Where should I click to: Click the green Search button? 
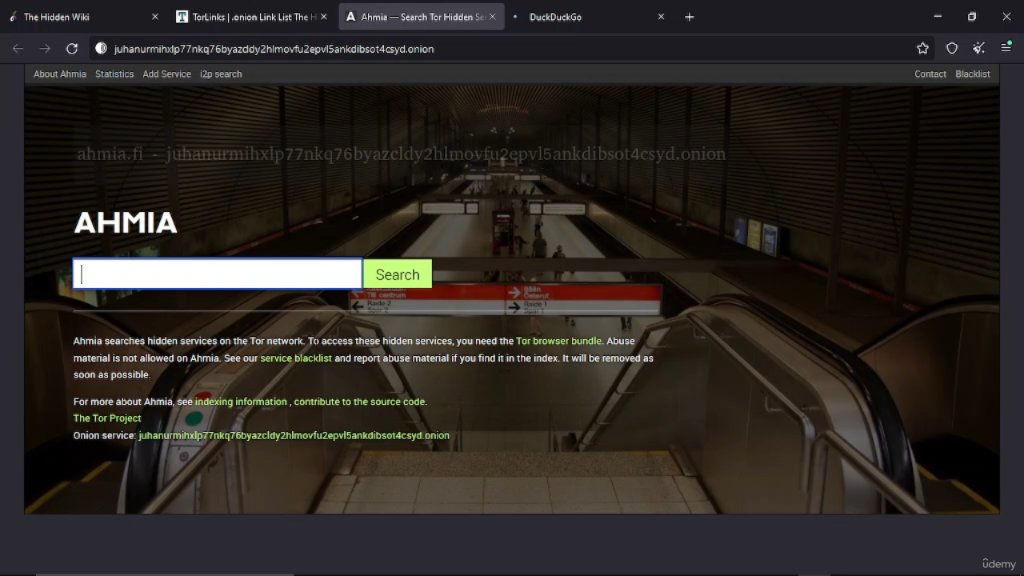point(398,274)
